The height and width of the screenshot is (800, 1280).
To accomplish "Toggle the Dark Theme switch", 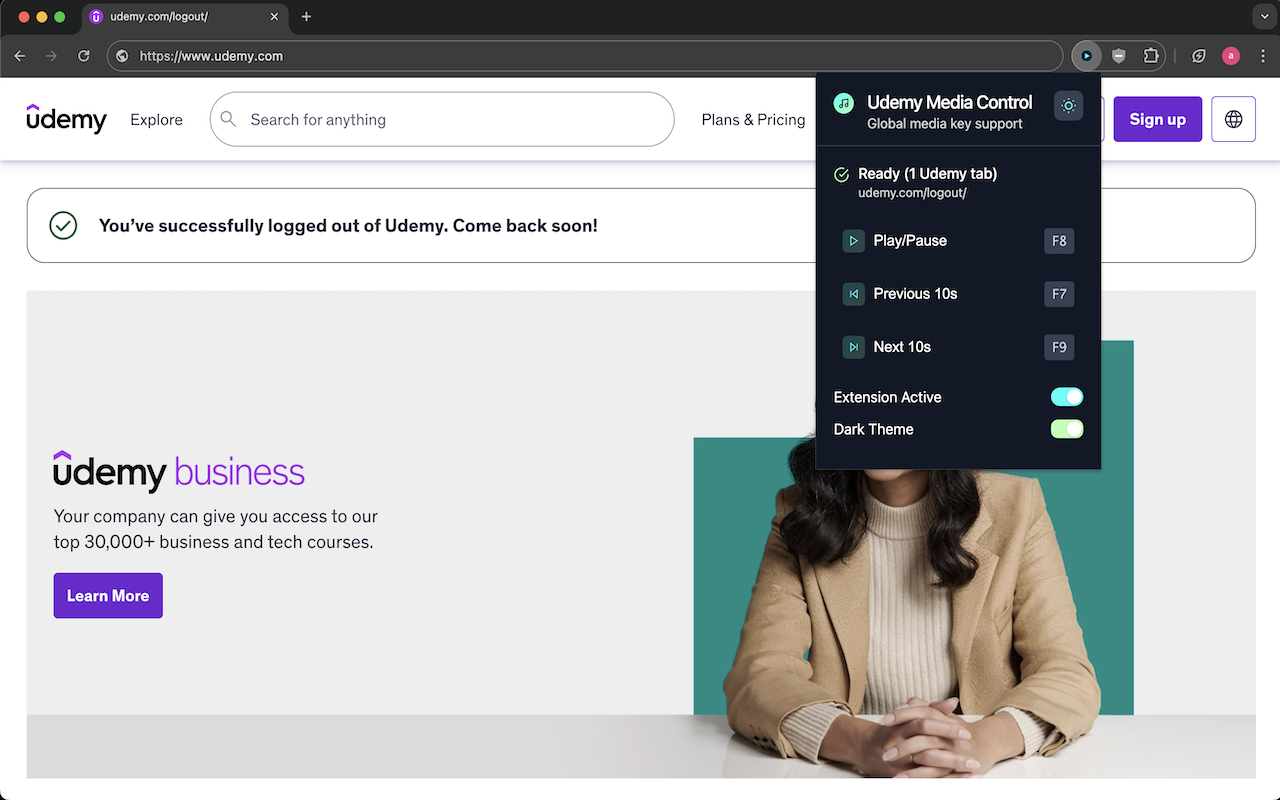I will pyautogui.click(x=1067, y=429).
